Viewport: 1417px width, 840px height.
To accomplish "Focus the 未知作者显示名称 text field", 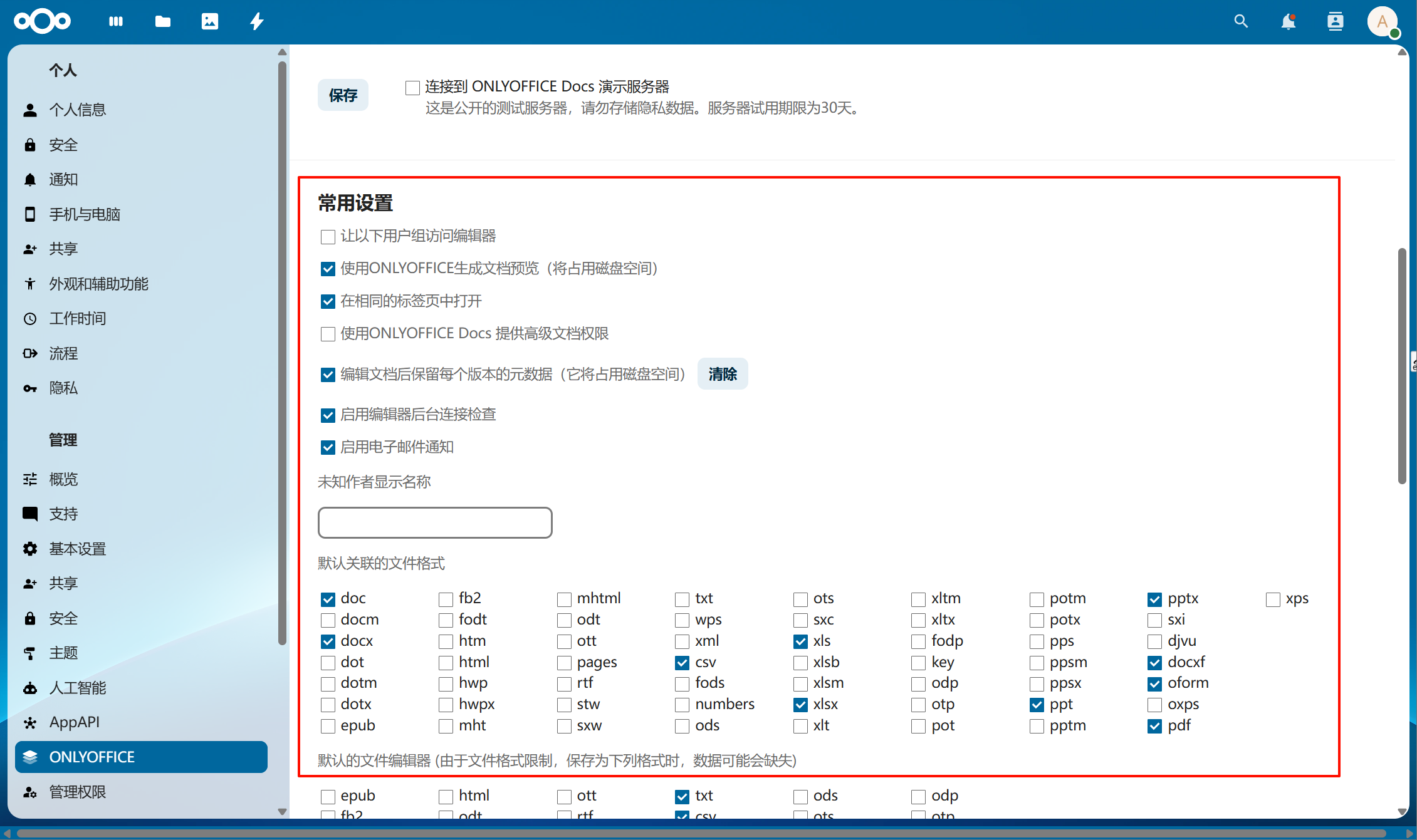I will click(x=435, y=522).
